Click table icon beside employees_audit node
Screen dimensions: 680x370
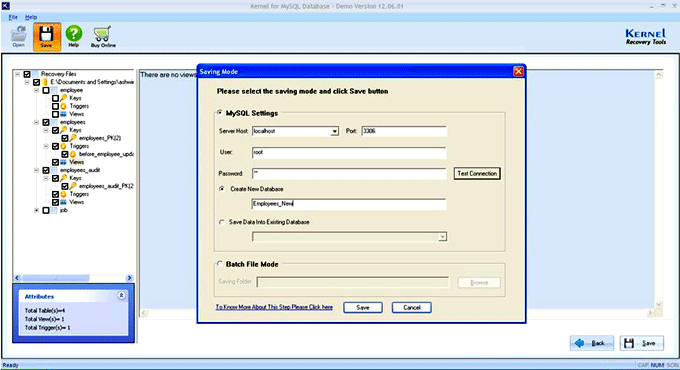(x=54, y=170)
